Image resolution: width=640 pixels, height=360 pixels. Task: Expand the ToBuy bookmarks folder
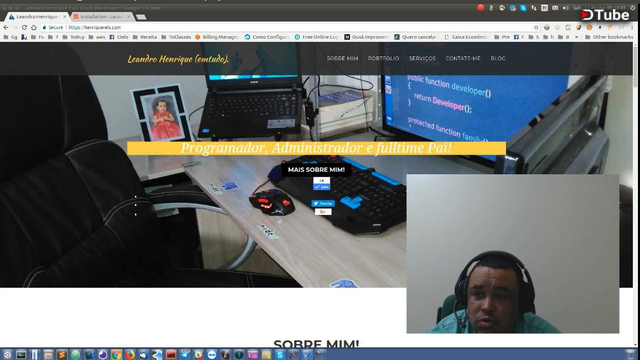click(x=73, y=37)
